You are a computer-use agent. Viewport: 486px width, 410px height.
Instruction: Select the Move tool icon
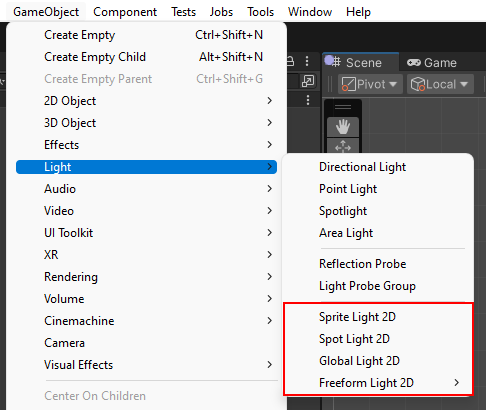click(343, 146)
